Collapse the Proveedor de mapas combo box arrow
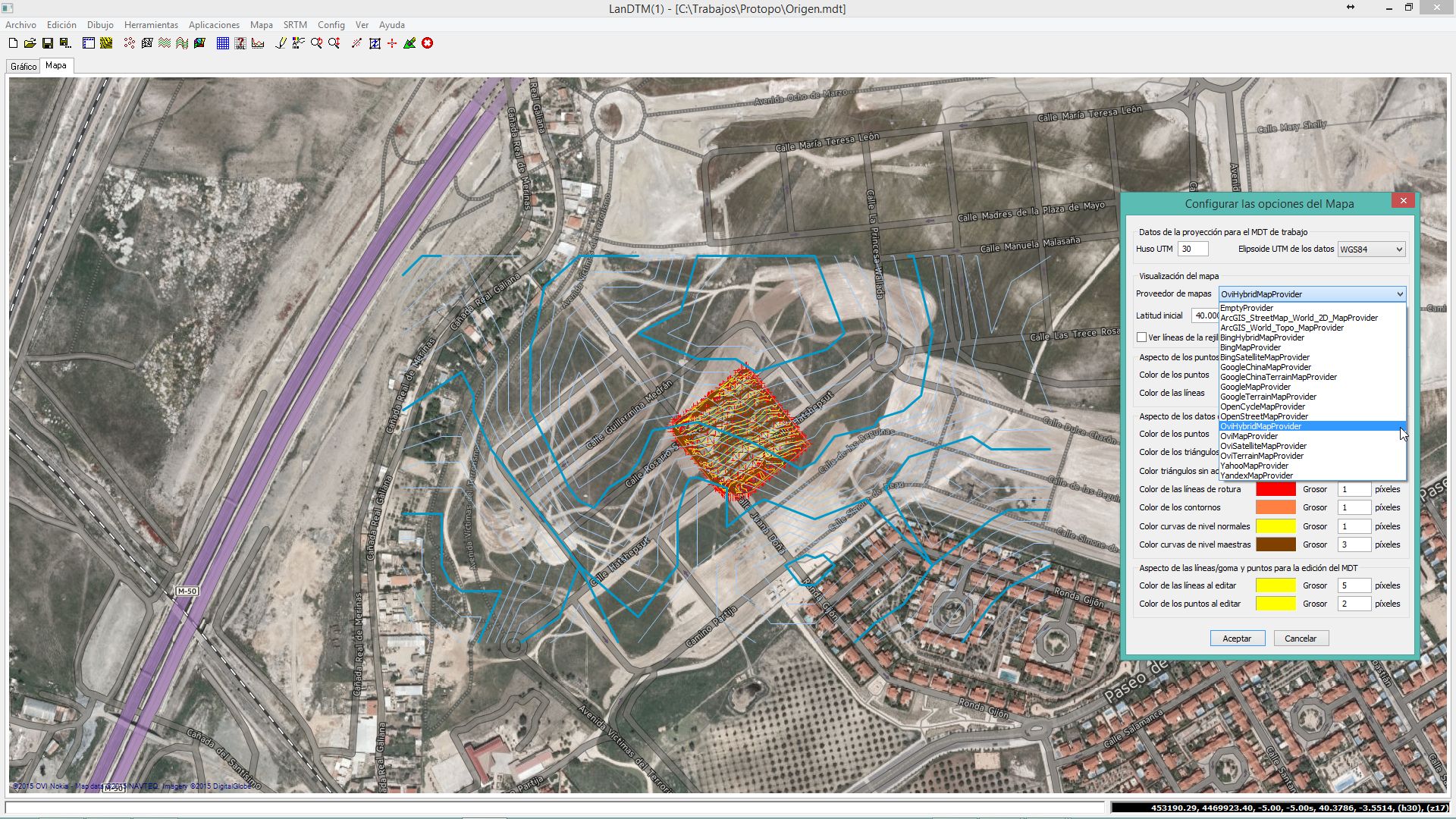 click(x=1399, y=294)
